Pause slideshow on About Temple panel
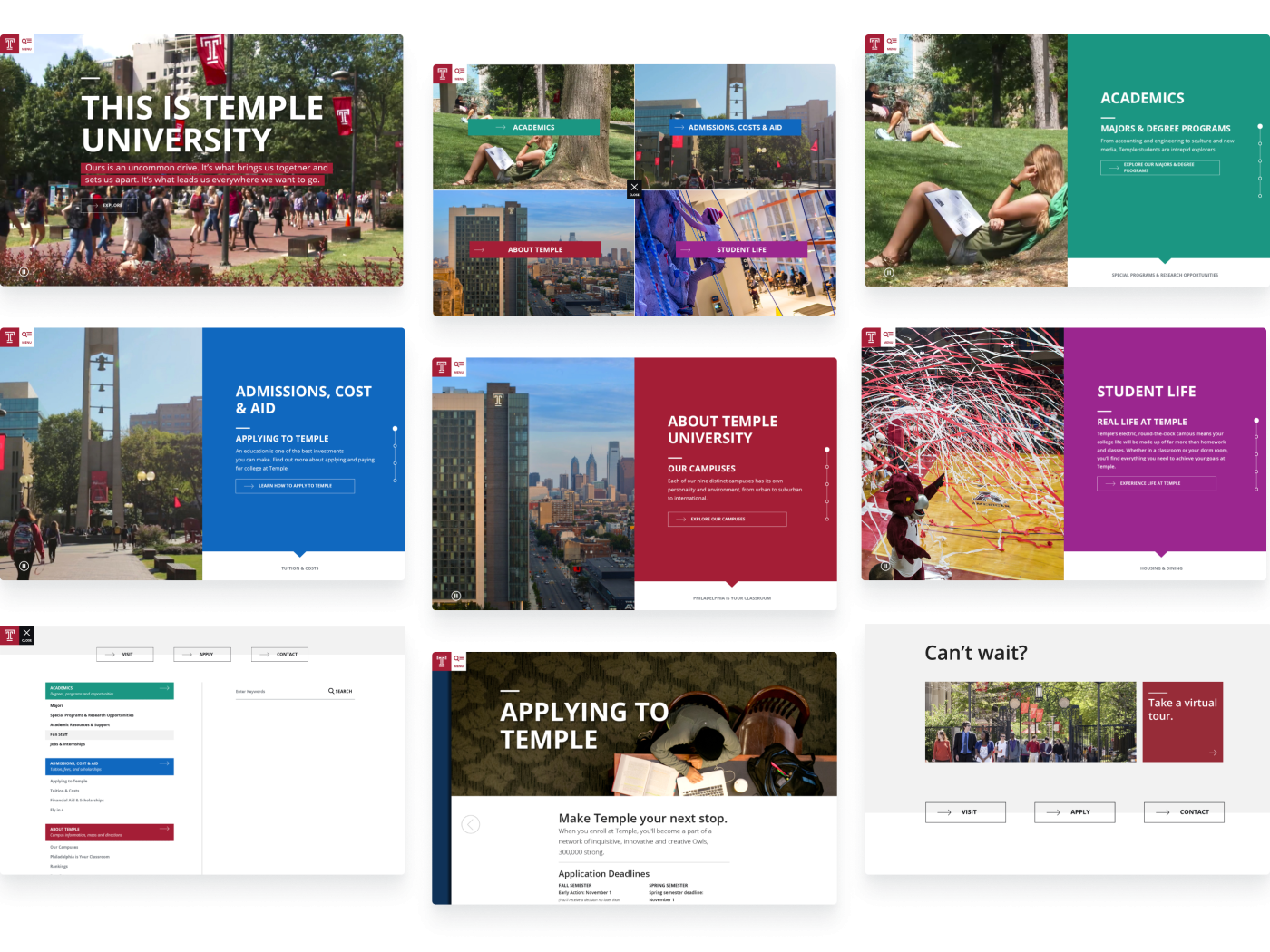 click(456, 596)
